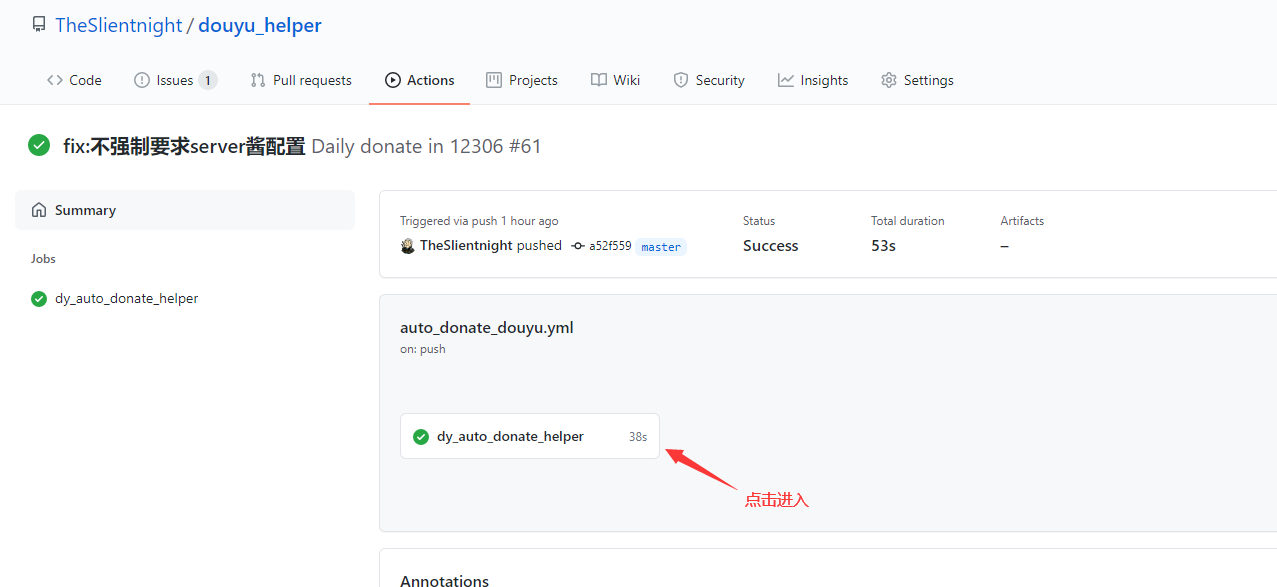
Task: Click the Jobs label in sidebar
Action: (x=43, y=259)
